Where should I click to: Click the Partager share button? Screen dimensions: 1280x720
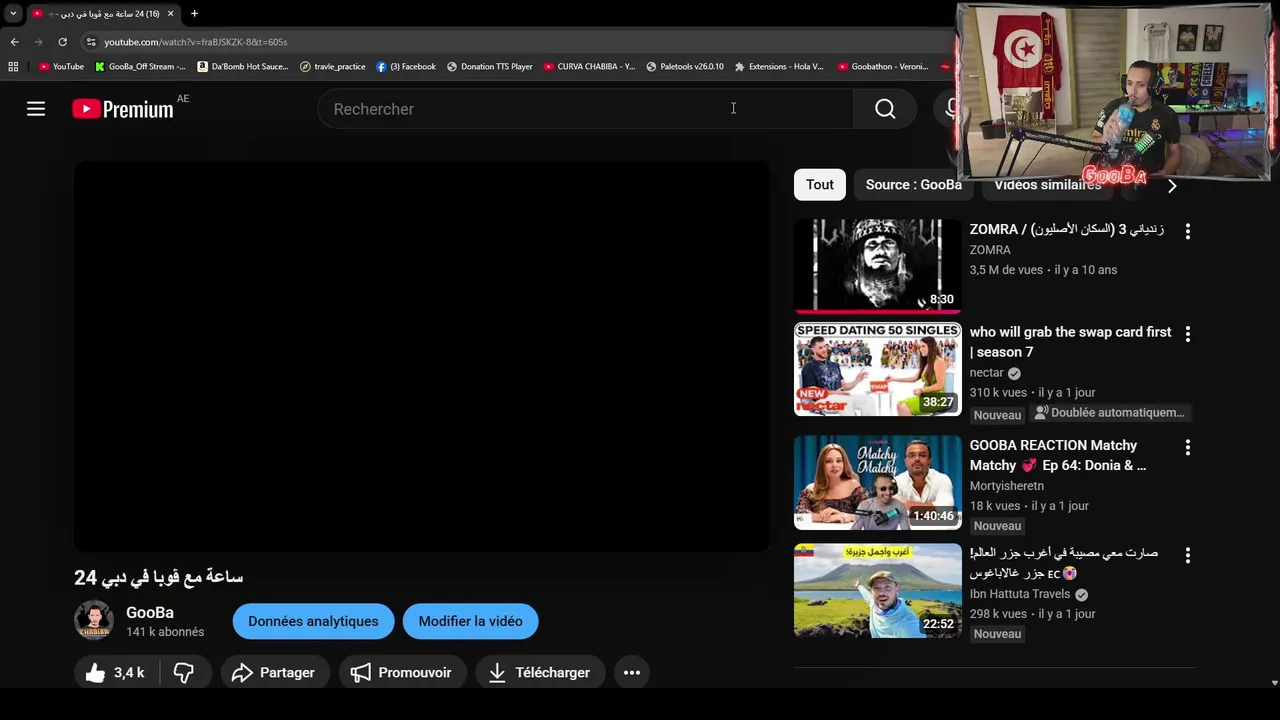click(273, 673)
